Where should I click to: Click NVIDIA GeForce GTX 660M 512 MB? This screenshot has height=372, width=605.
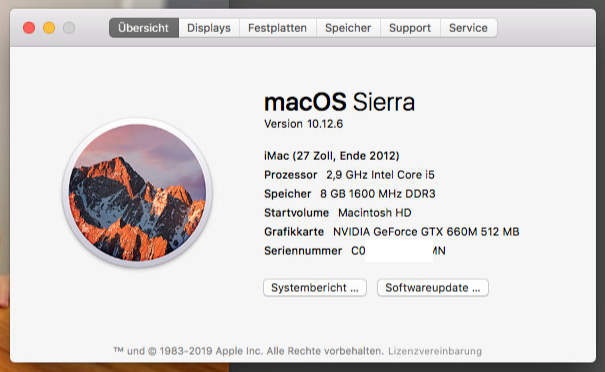[426, 232]
